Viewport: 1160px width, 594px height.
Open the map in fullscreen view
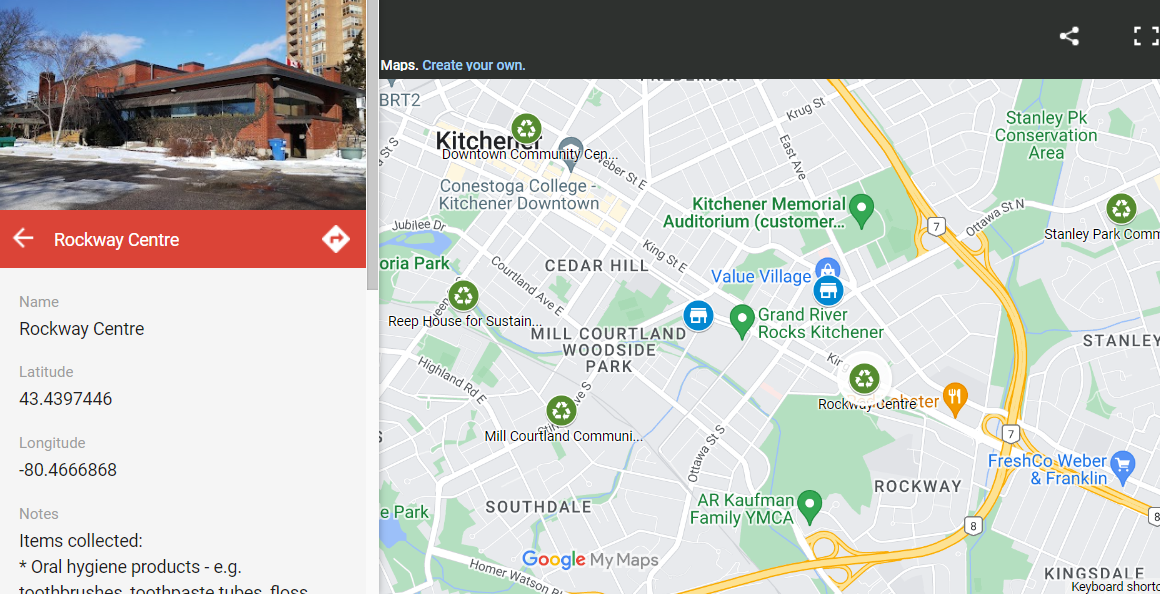pos(1146,36)
